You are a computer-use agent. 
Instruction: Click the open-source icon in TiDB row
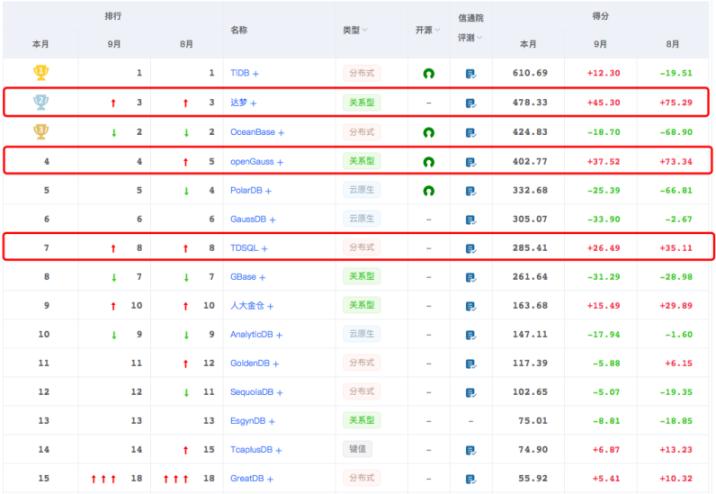tap(428, 73)
